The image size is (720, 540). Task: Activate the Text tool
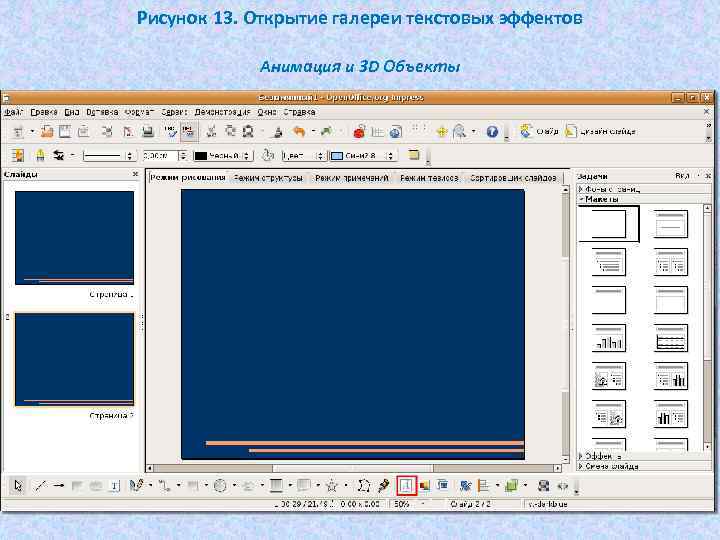[115, 485]
